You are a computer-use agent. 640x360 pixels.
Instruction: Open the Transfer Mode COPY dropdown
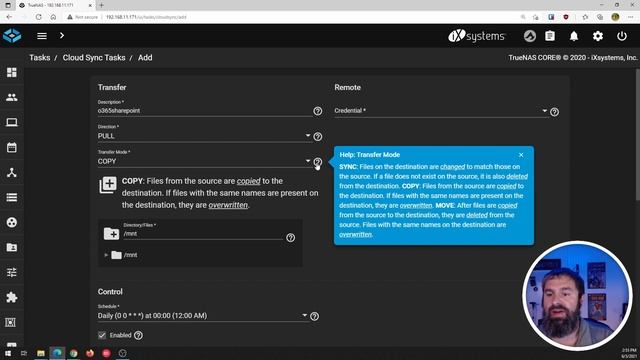(x=204, y=161)
